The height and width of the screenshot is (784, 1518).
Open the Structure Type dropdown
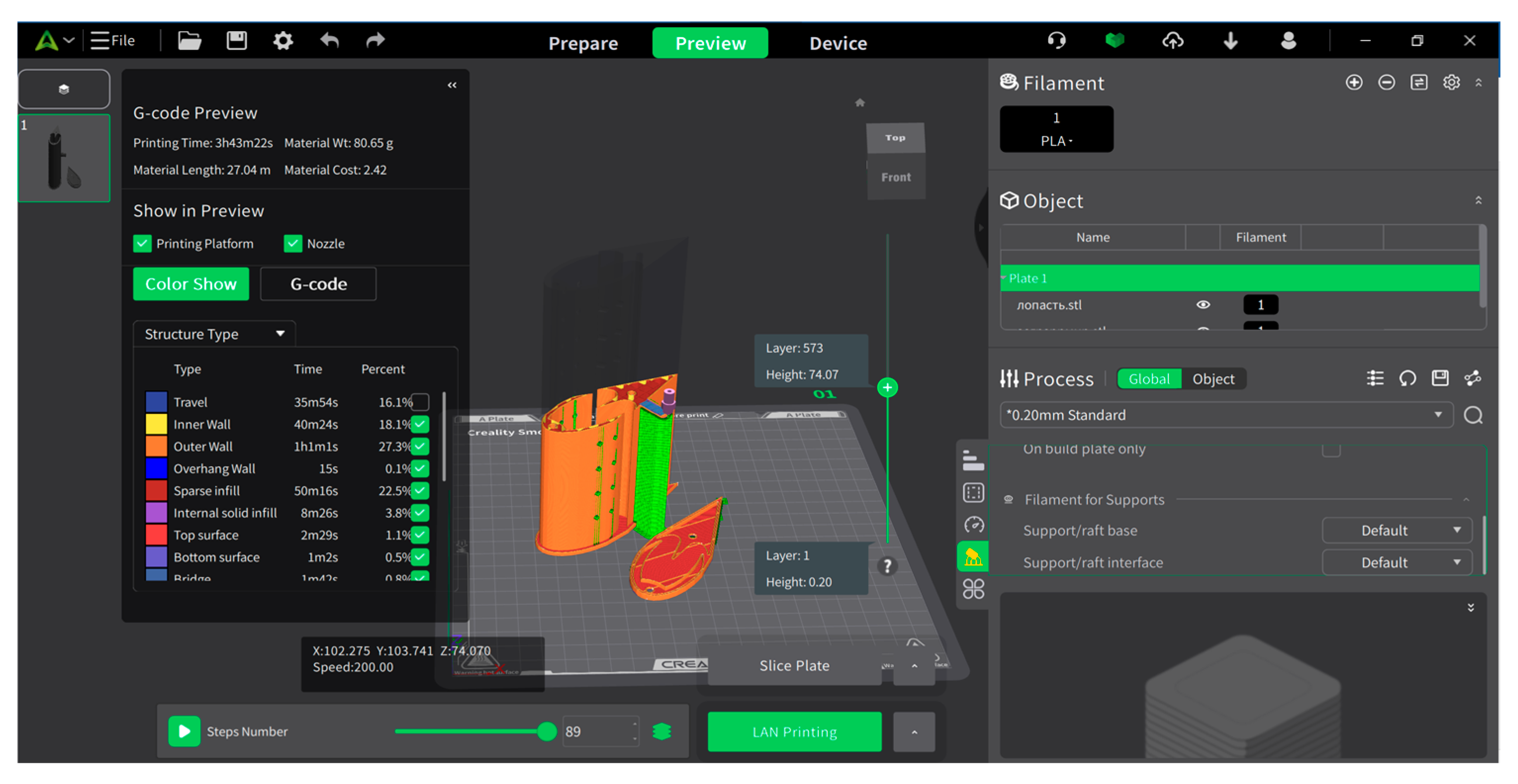pyautogui.click(x=214, y=334)
